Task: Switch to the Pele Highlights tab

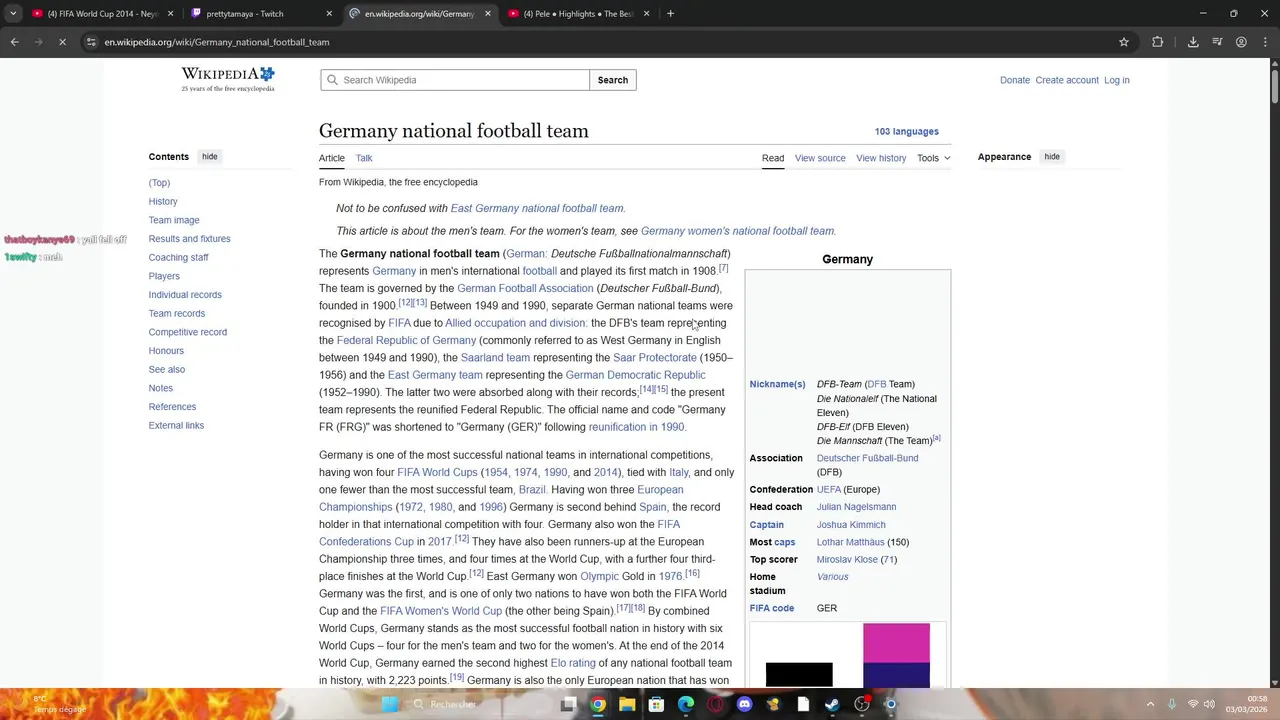Action: pos(578,14)
